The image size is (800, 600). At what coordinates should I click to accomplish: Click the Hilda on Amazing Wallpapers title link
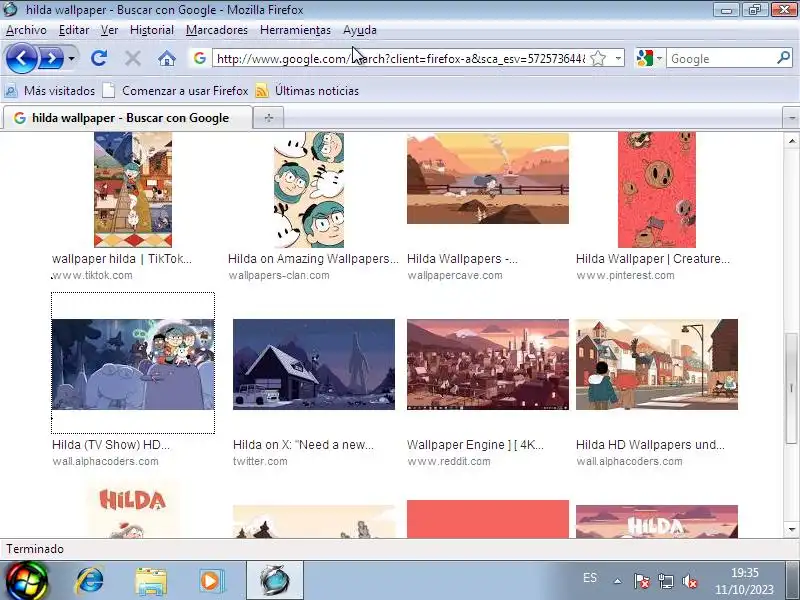point(313,259)
